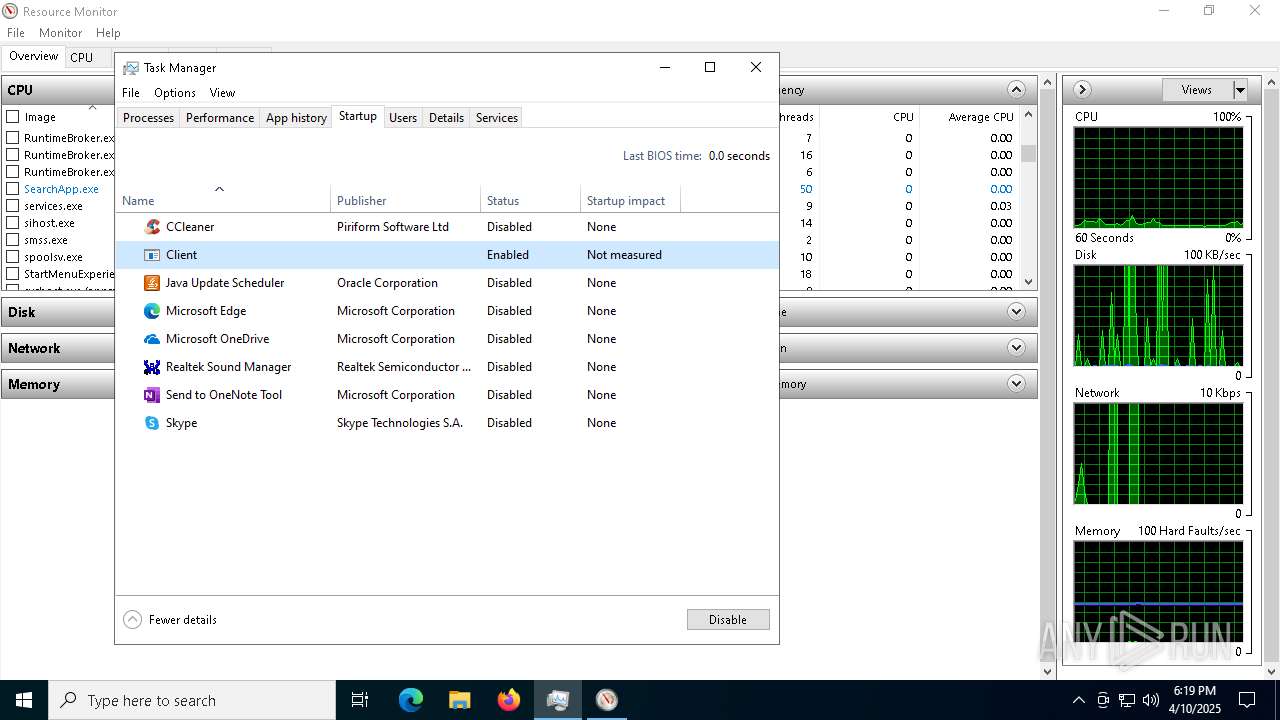Image resolution: width=1280 pixels, height=720 pixels.
Task: Click the Resource Monitor title bar icon
Action: pos(10,11)
